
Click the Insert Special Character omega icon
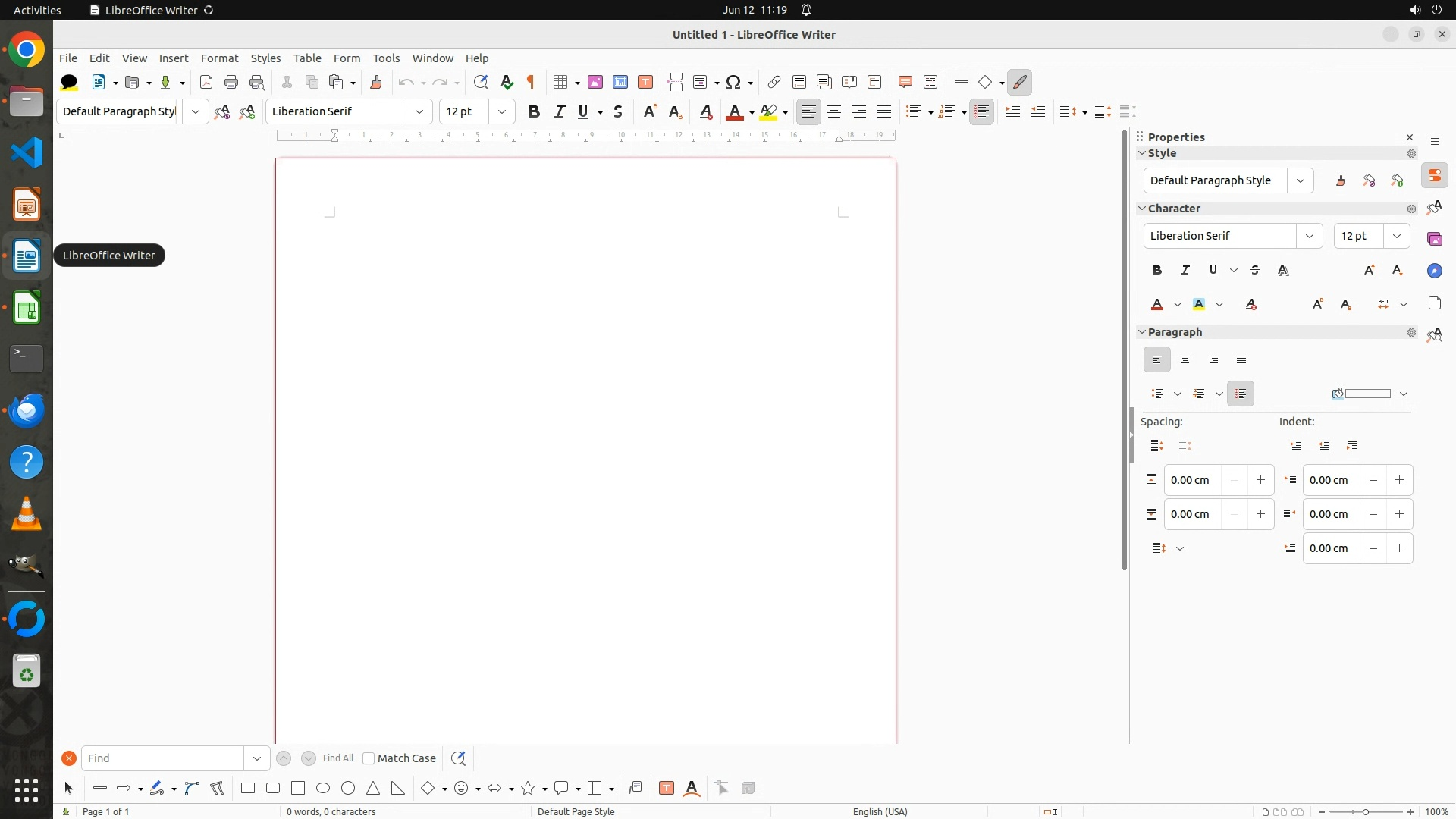[733, 82]
